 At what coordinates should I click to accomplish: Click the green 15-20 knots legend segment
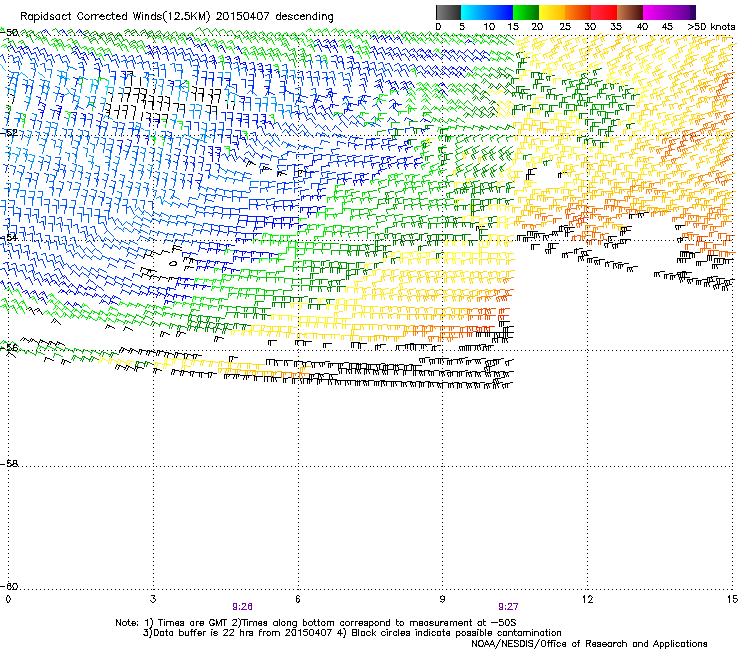point(526,12)
